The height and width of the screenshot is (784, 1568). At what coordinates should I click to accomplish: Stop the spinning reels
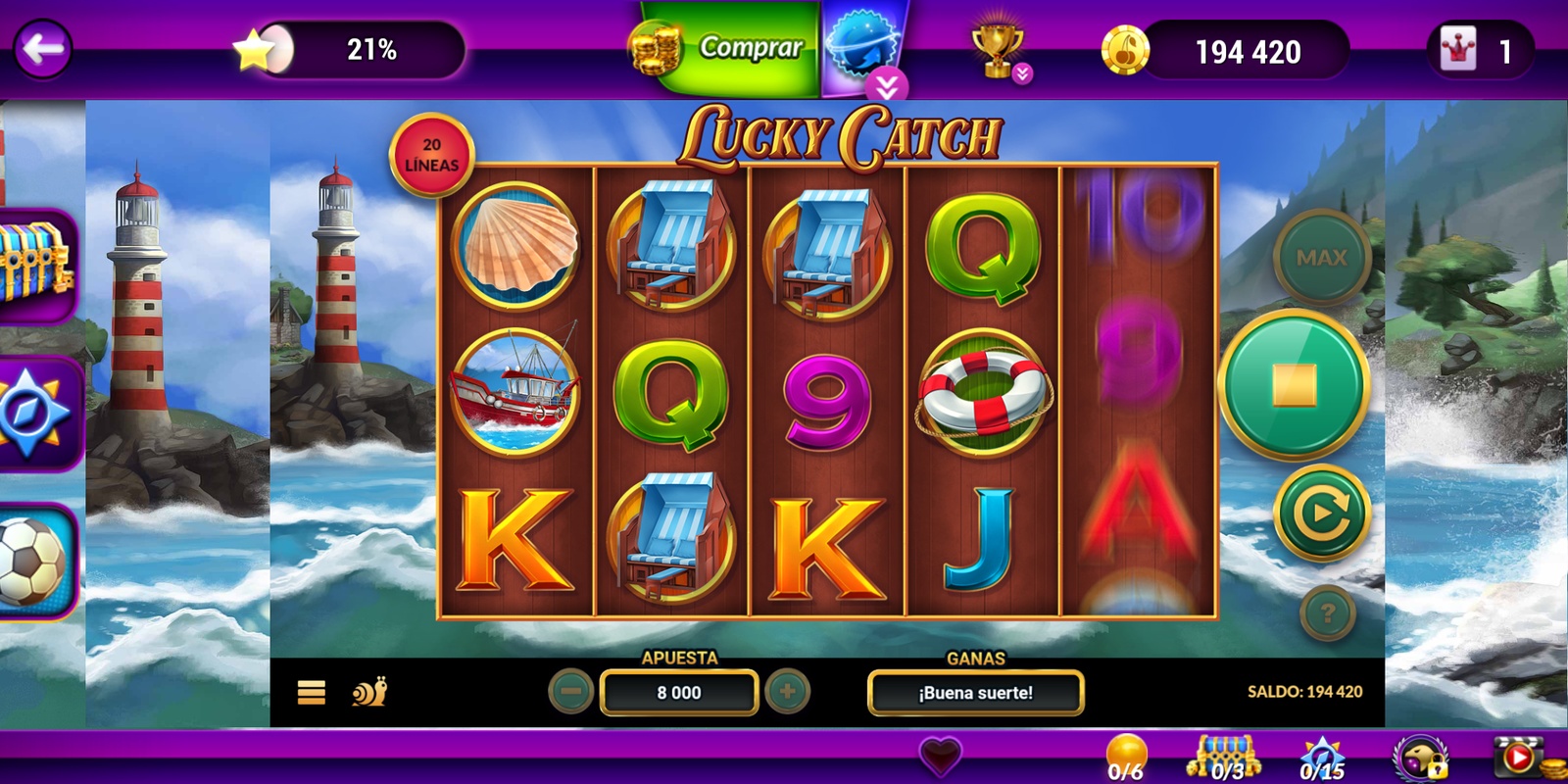1294,386
